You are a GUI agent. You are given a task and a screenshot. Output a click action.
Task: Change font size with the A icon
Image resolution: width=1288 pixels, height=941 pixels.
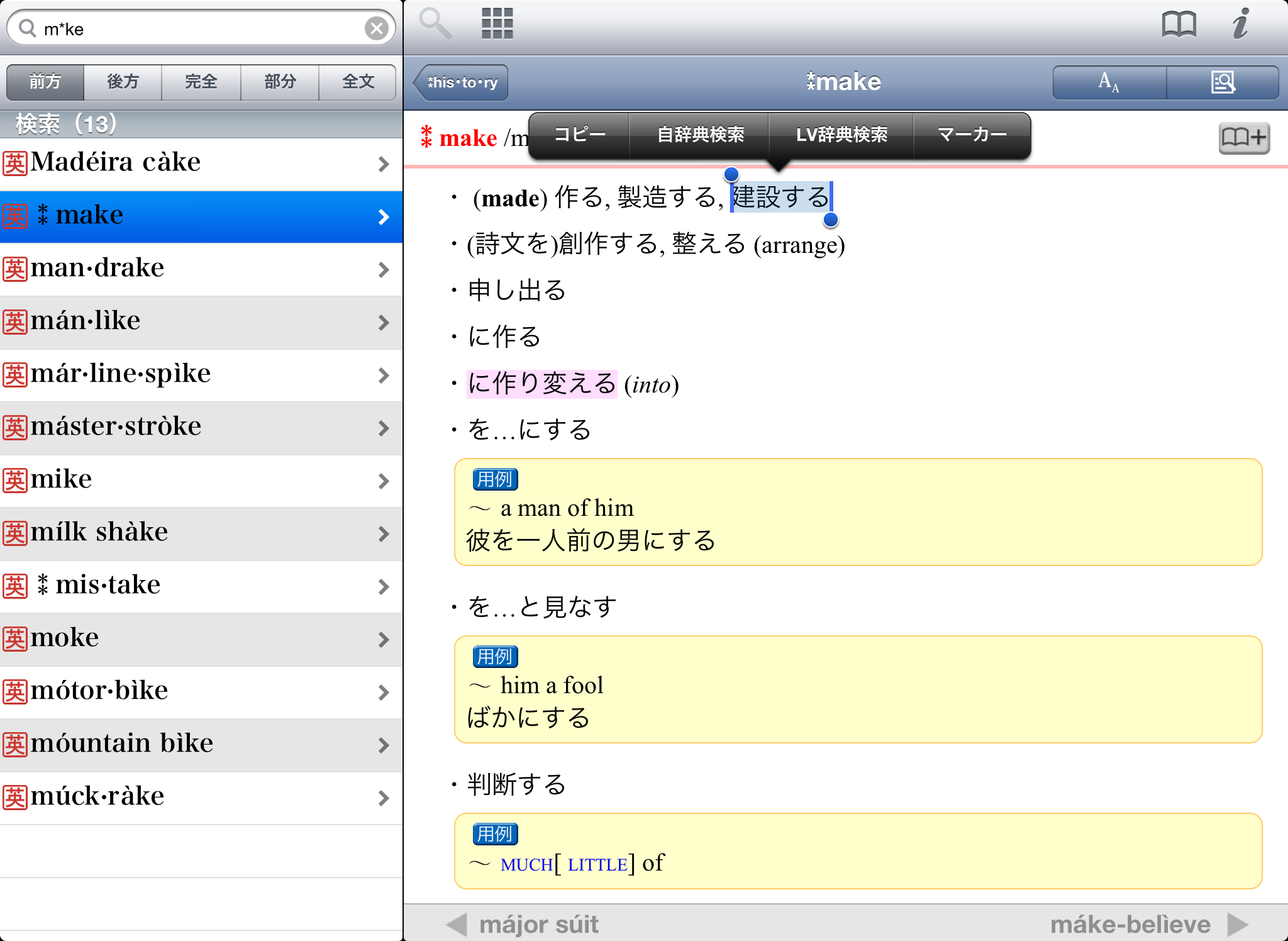[1109, 82]
